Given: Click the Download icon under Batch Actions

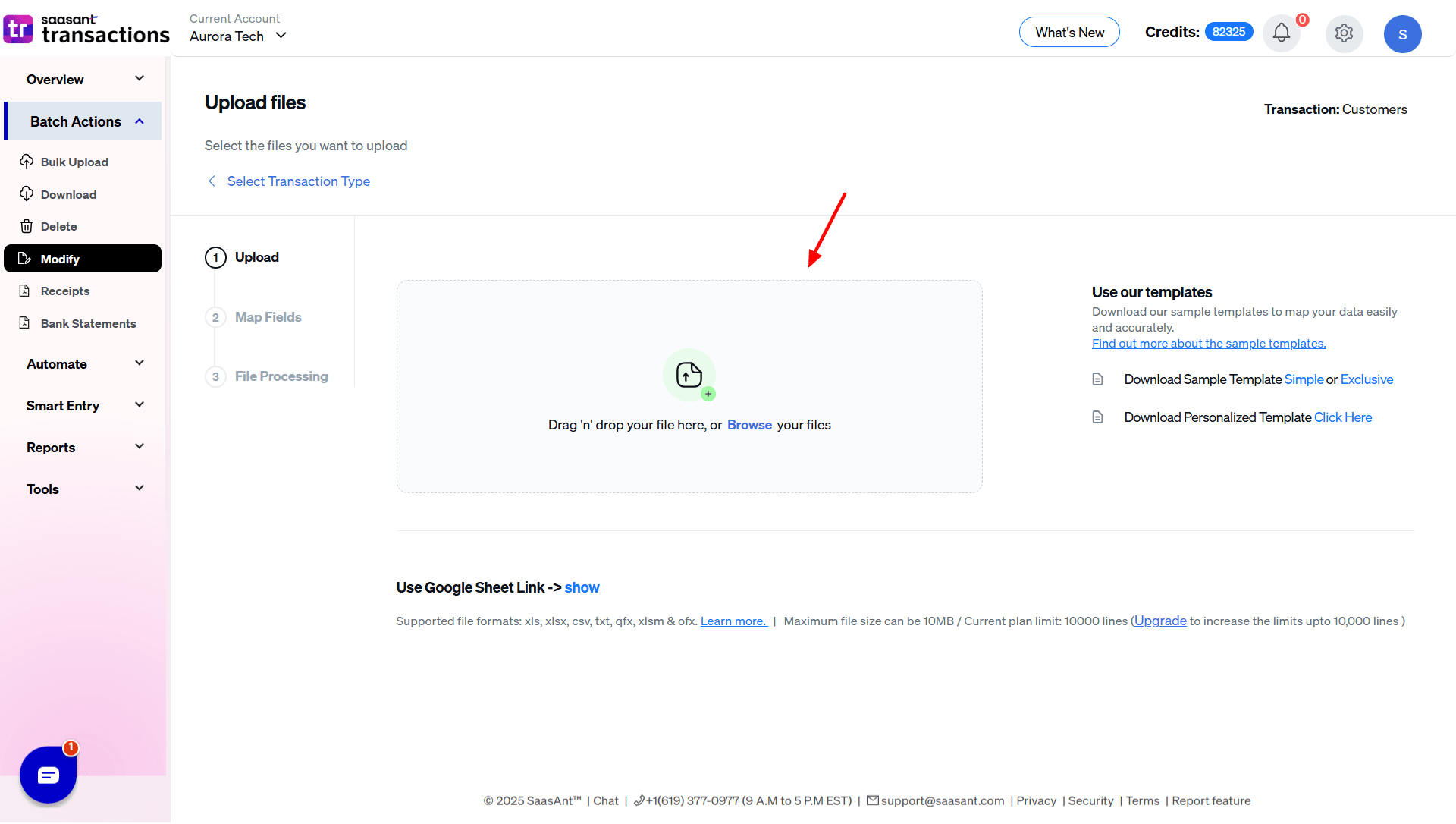Looking at the screenshot, I should click(x=27, y=194).
